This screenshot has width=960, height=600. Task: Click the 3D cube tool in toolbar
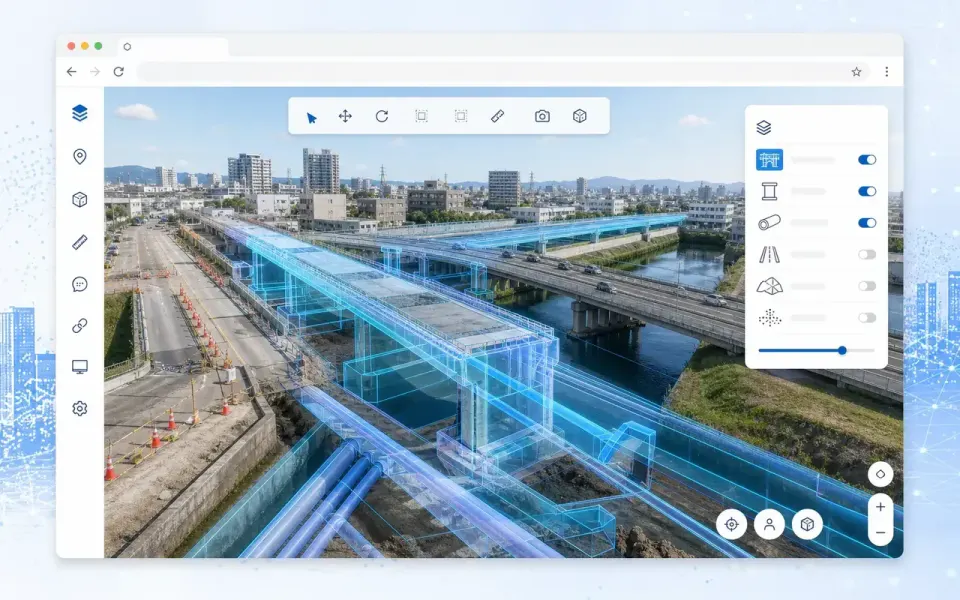tap(580, 116)
